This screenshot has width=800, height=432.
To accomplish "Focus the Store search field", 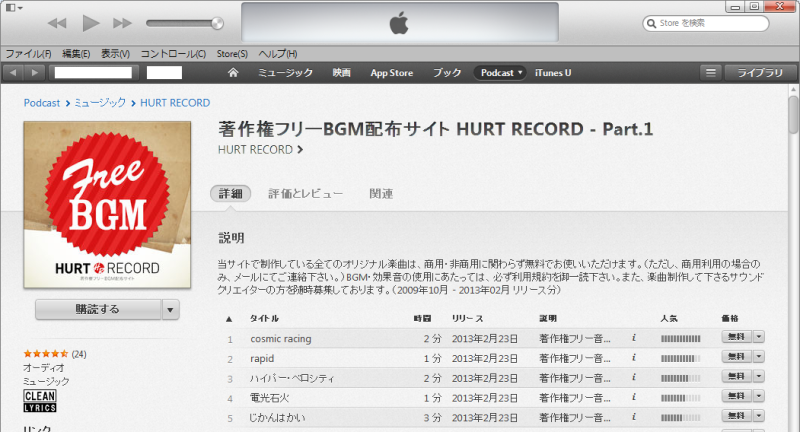I will click(x=706, y=23).
